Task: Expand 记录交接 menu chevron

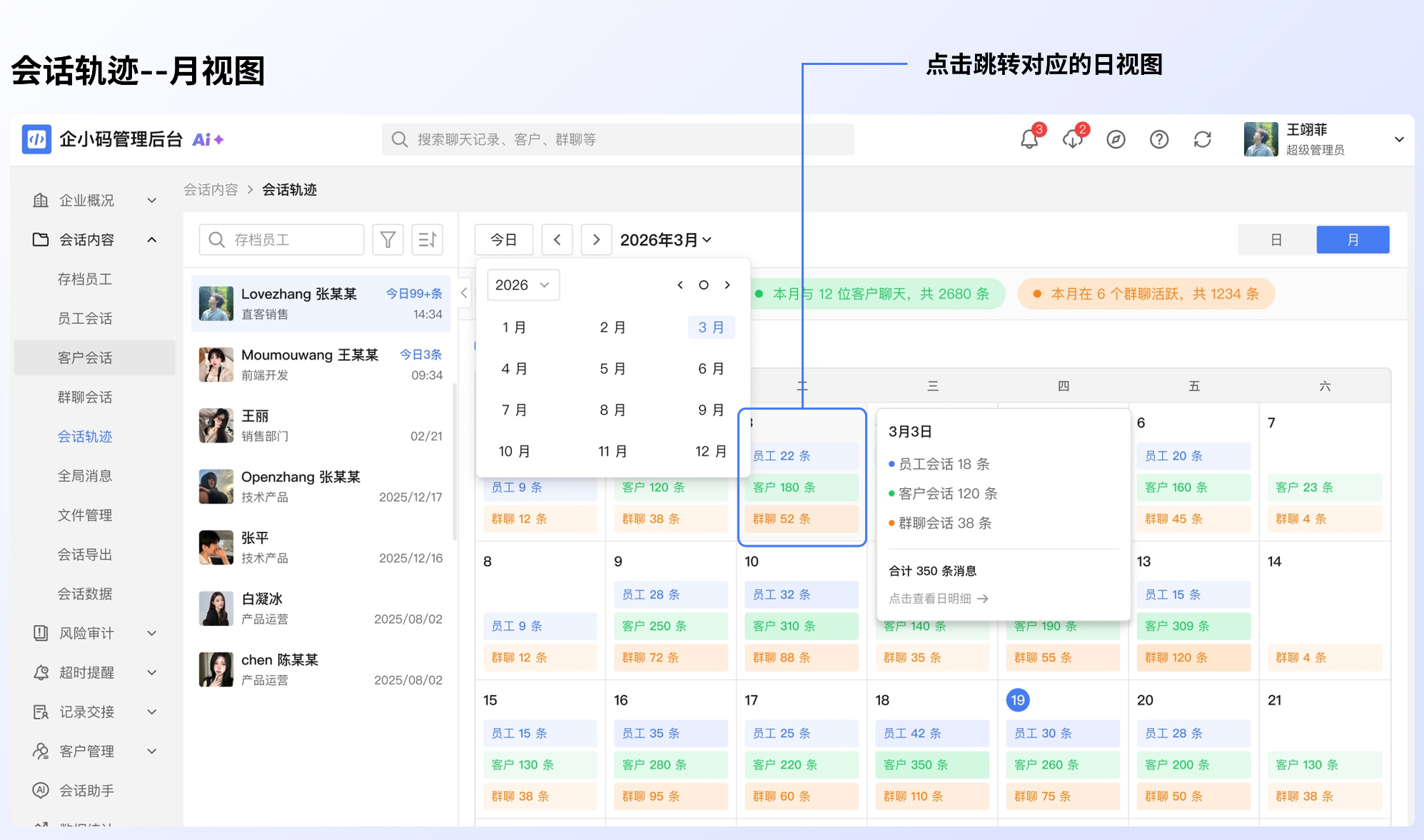Action: 151,712
